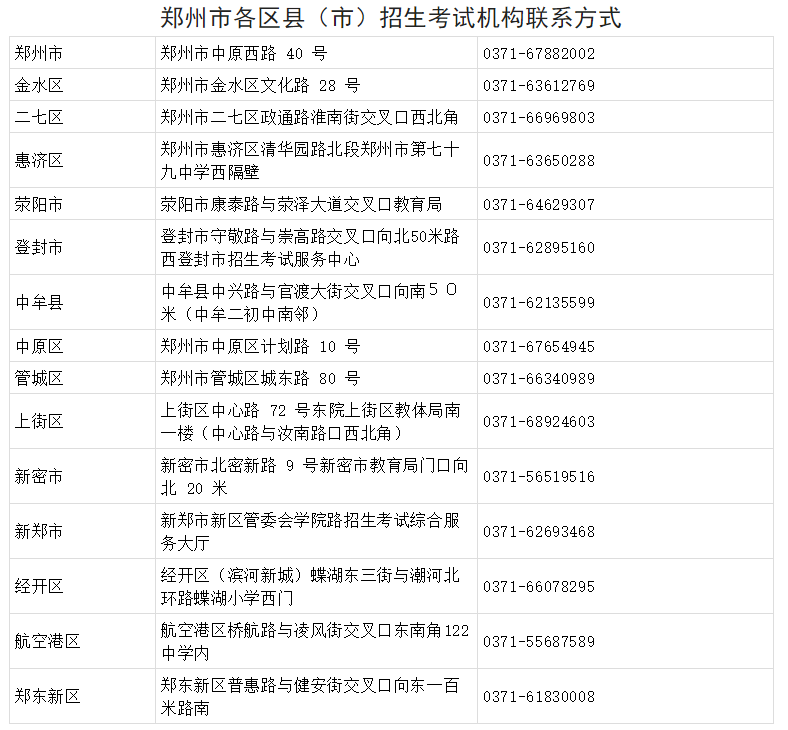Click address 郑州市中原西路 40 号

pyautogui.click(x=244, y=53)
